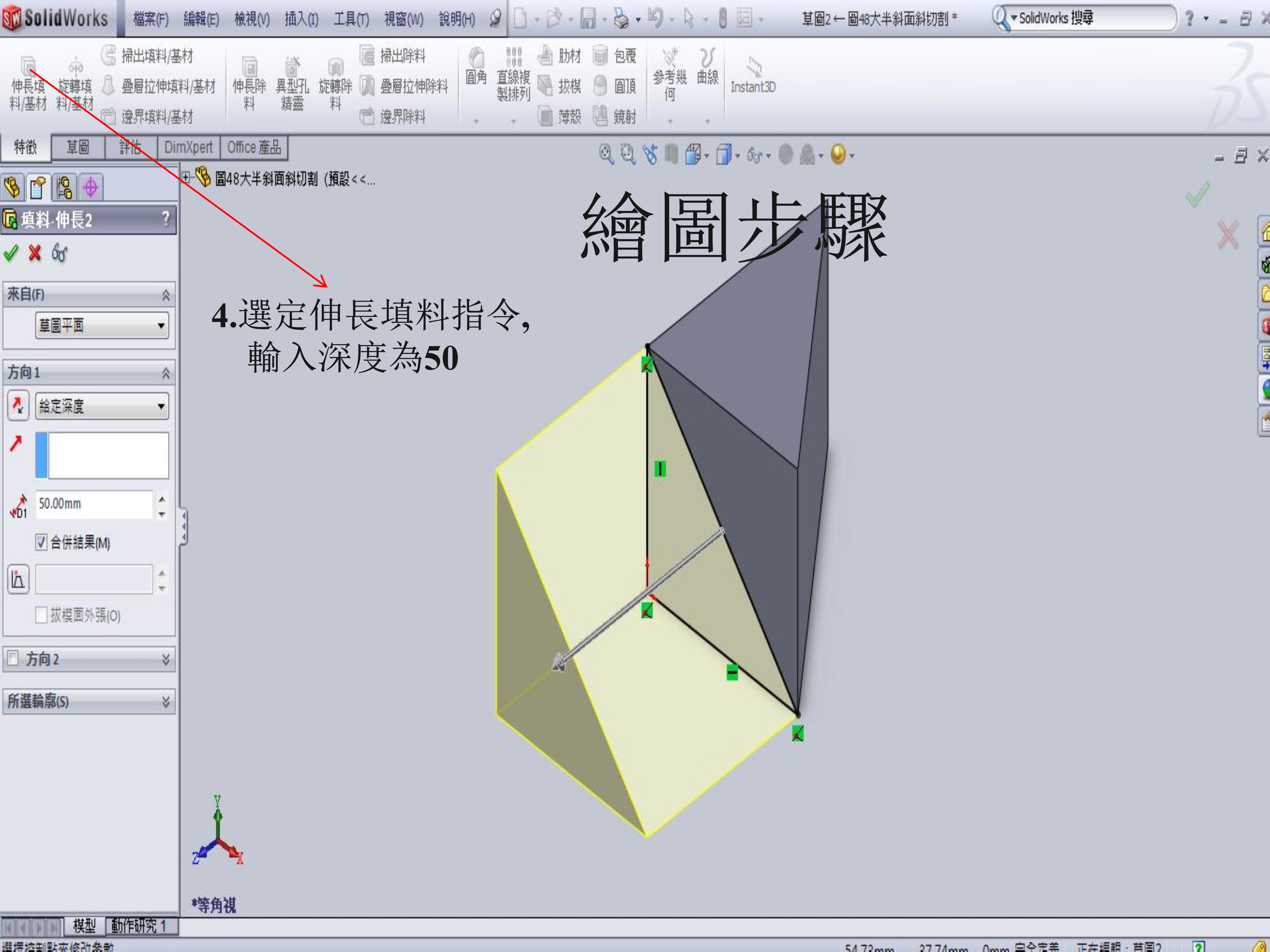Select Boundary Cut (邊界除料)

(x=393, y=117)
